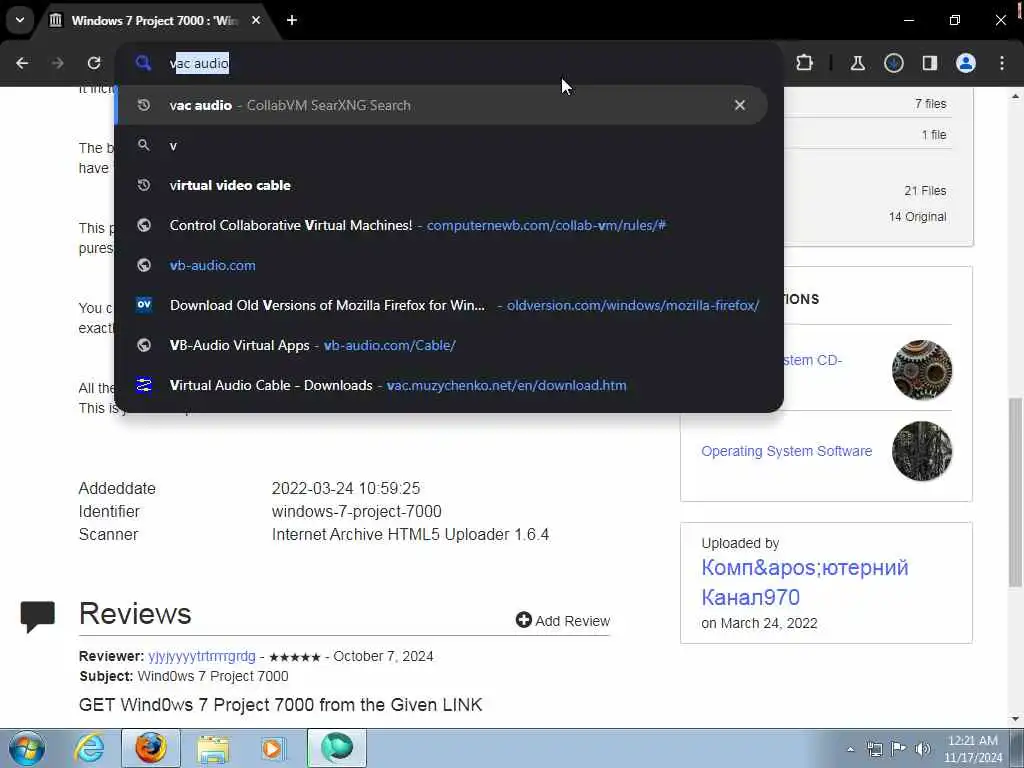Open Control Collaborative Virtual Machines suggestion
This screenshot has height=768, width=1024.
pos(441,225)
